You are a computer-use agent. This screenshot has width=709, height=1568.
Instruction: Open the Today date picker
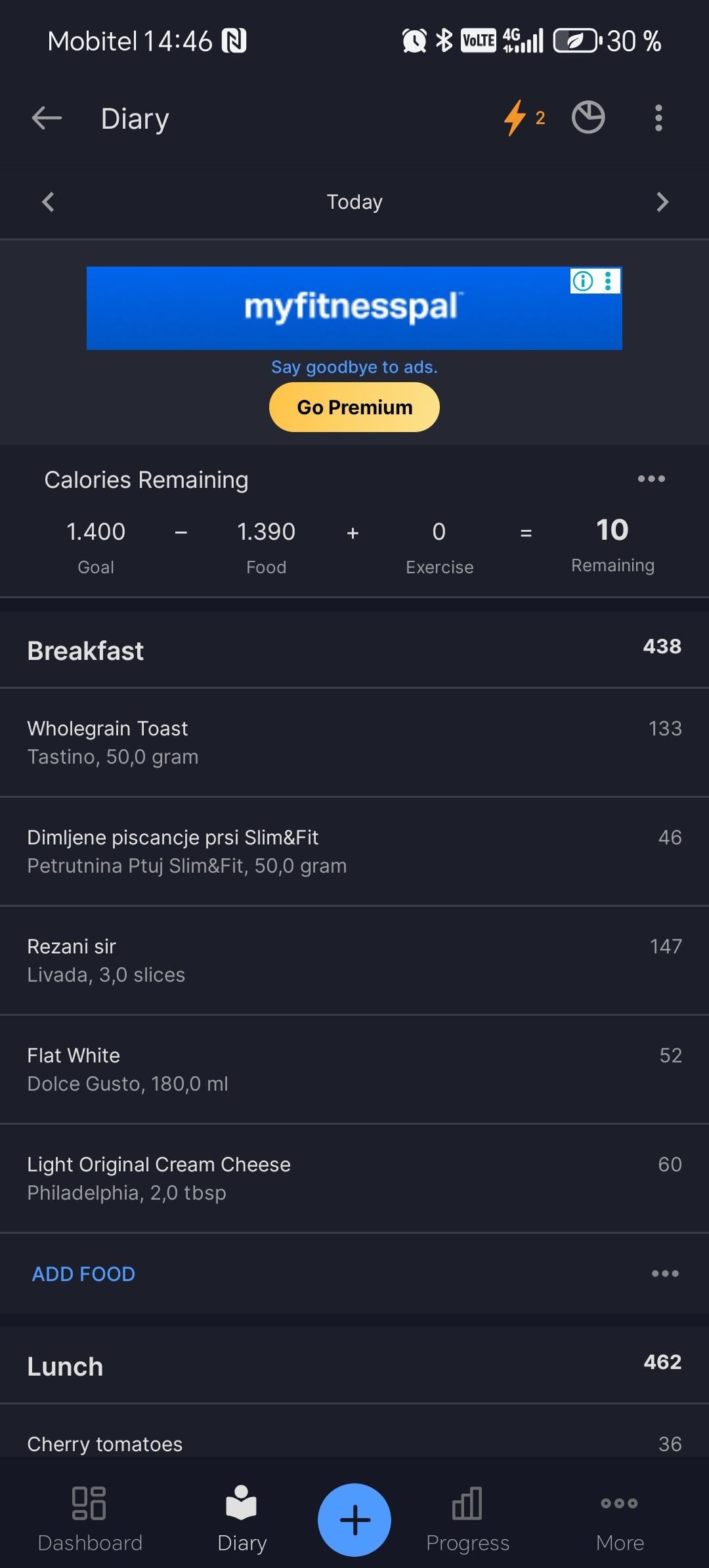click(354, 202)
